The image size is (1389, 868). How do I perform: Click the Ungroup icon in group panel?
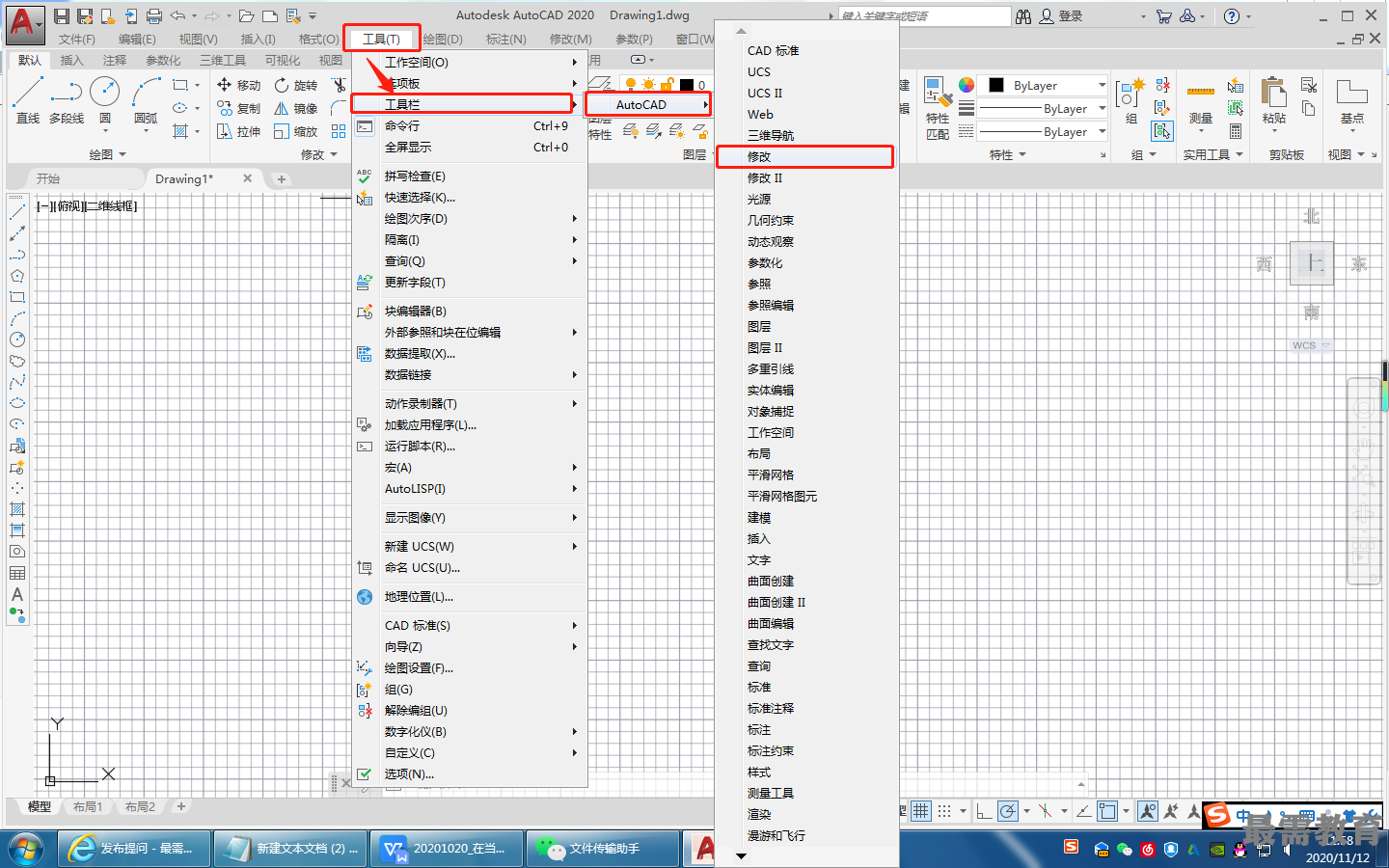tap(1163, 85)
